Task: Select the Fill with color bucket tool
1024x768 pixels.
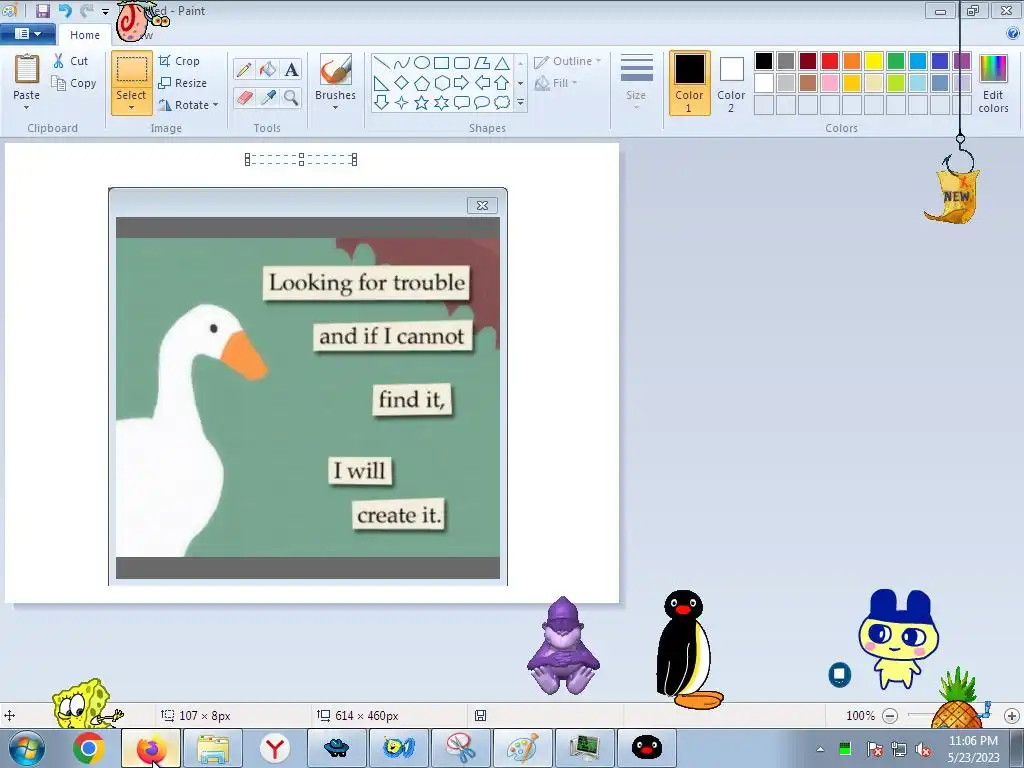Action: (x=268, y=69)
